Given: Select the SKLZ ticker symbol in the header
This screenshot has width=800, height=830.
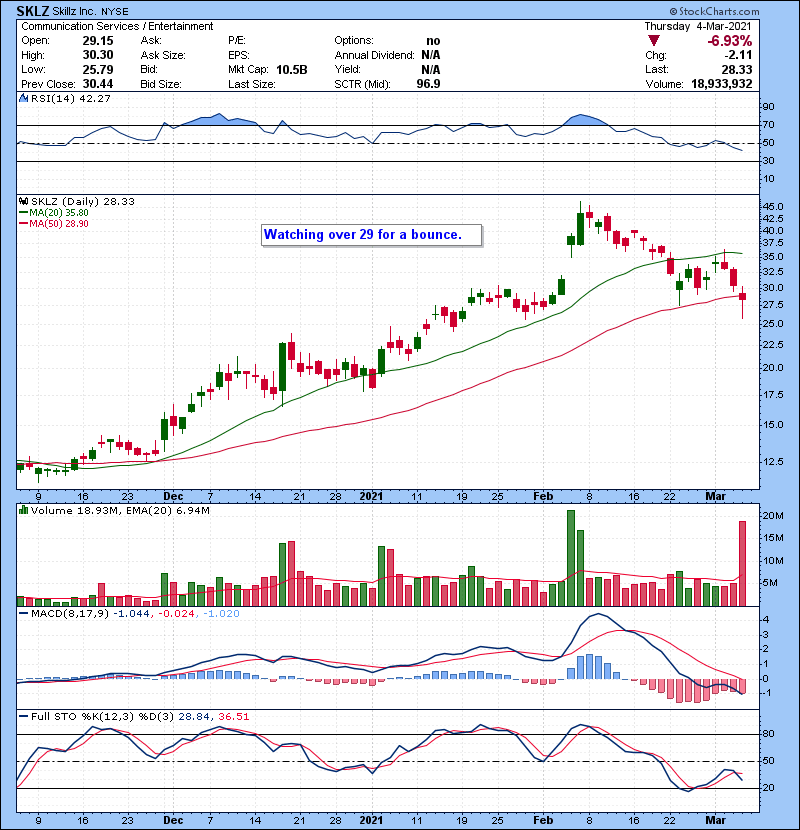Looking at the screenshot, I should (x=33, y=11).
